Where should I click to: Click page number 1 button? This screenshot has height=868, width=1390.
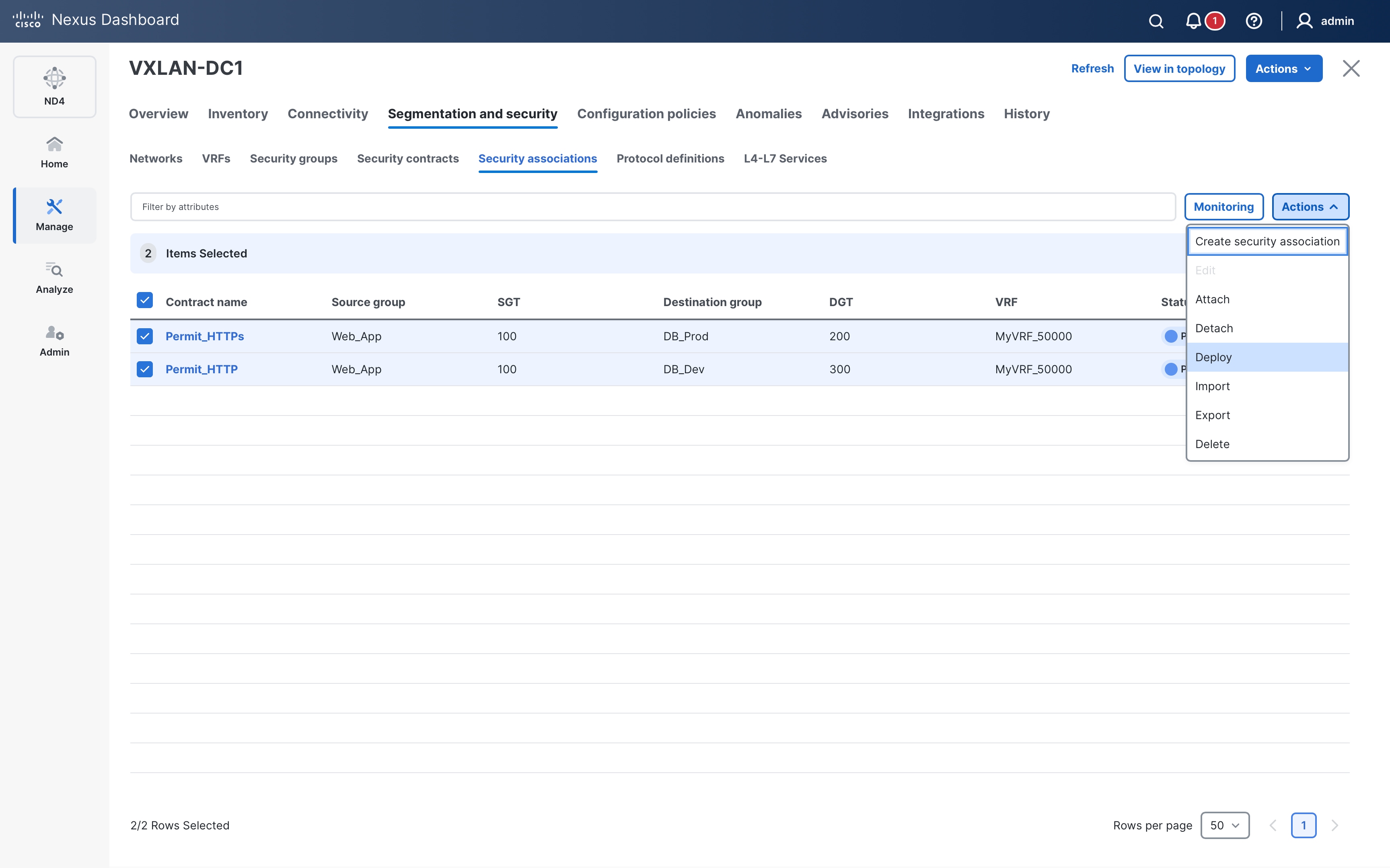(x=1304, y=825)
